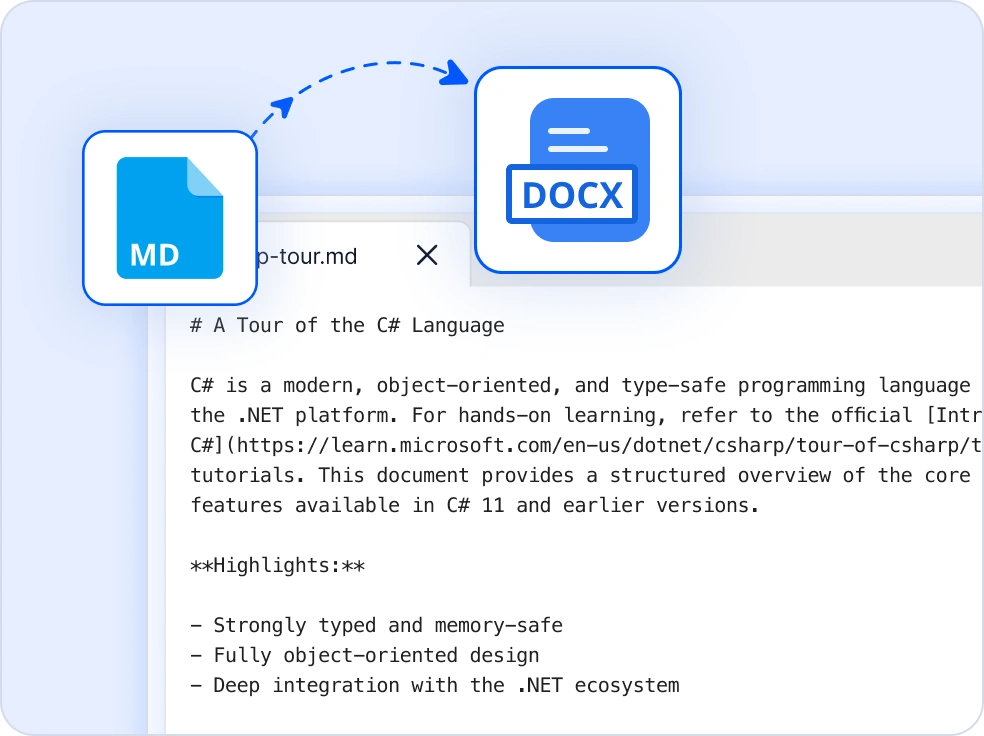Click the MD file icon card
Image resolution: width=984 pixels, height=736 pixels.
(x=170, y=218)
